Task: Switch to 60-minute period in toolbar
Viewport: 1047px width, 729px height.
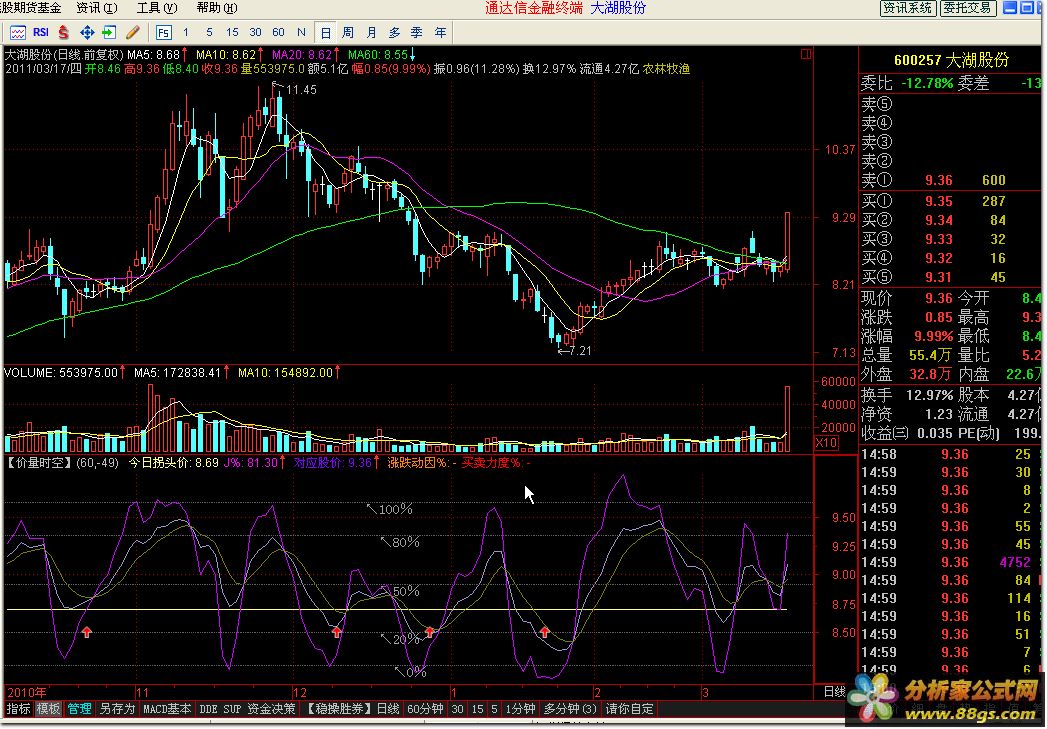Action: (278, 32)
